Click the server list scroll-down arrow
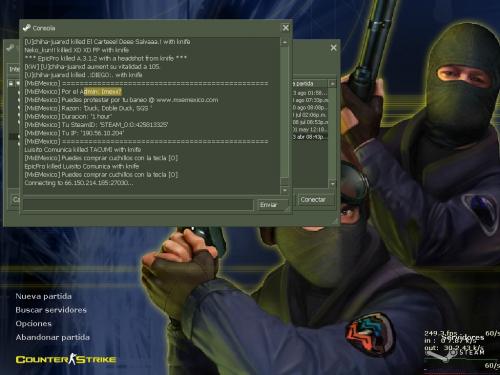This screenshot has width=500, height=375. coord(332,184)
